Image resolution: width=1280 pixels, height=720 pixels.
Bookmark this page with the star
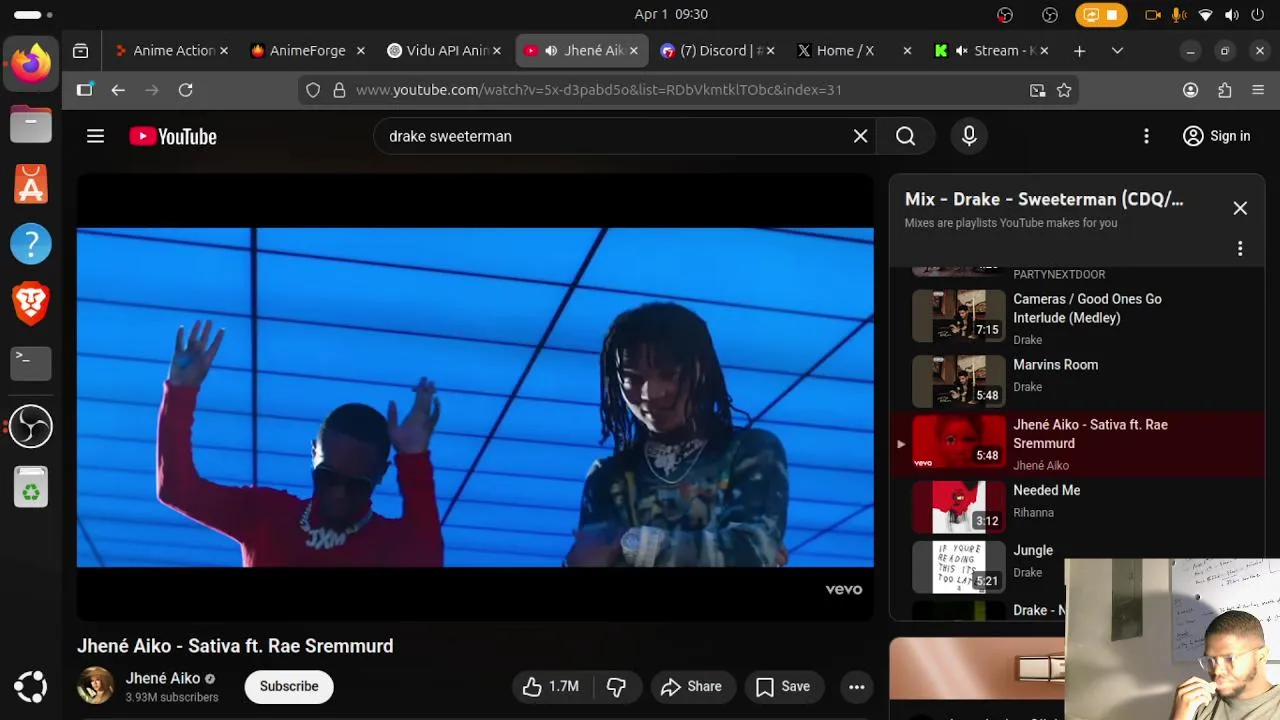tap(1064, 90)
